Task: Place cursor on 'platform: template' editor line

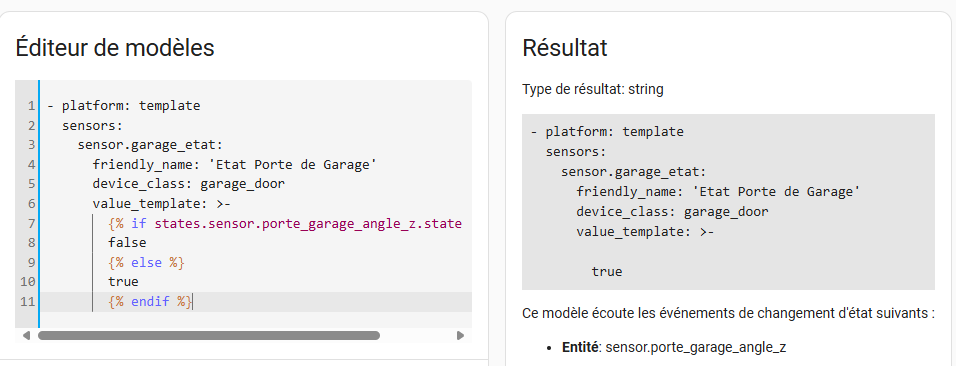Action: tap(124, 106)
